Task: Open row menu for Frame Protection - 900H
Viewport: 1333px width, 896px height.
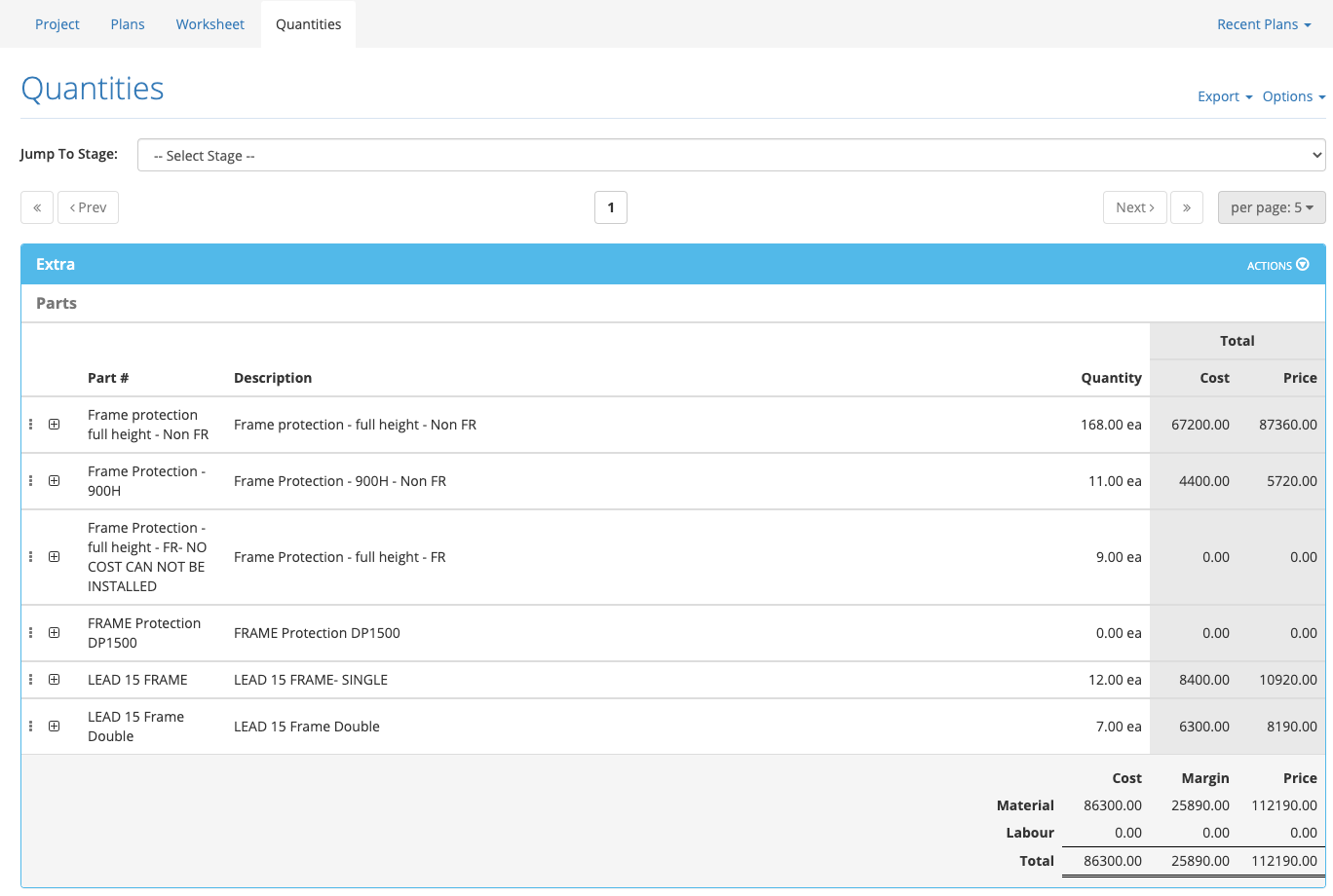Action: pos(30,481)
